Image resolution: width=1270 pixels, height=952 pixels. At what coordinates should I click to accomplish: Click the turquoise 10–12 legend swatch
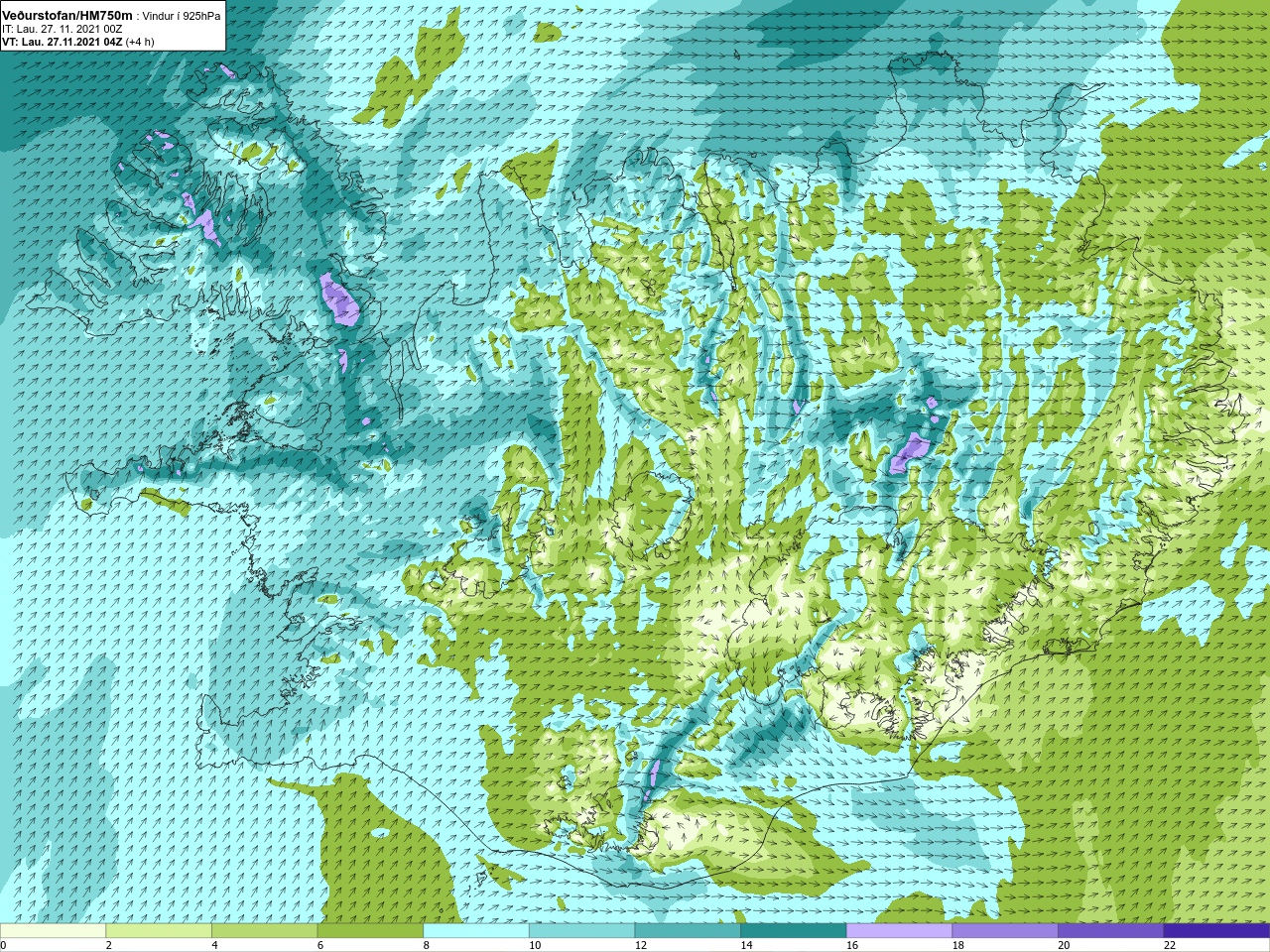[581, 931]
